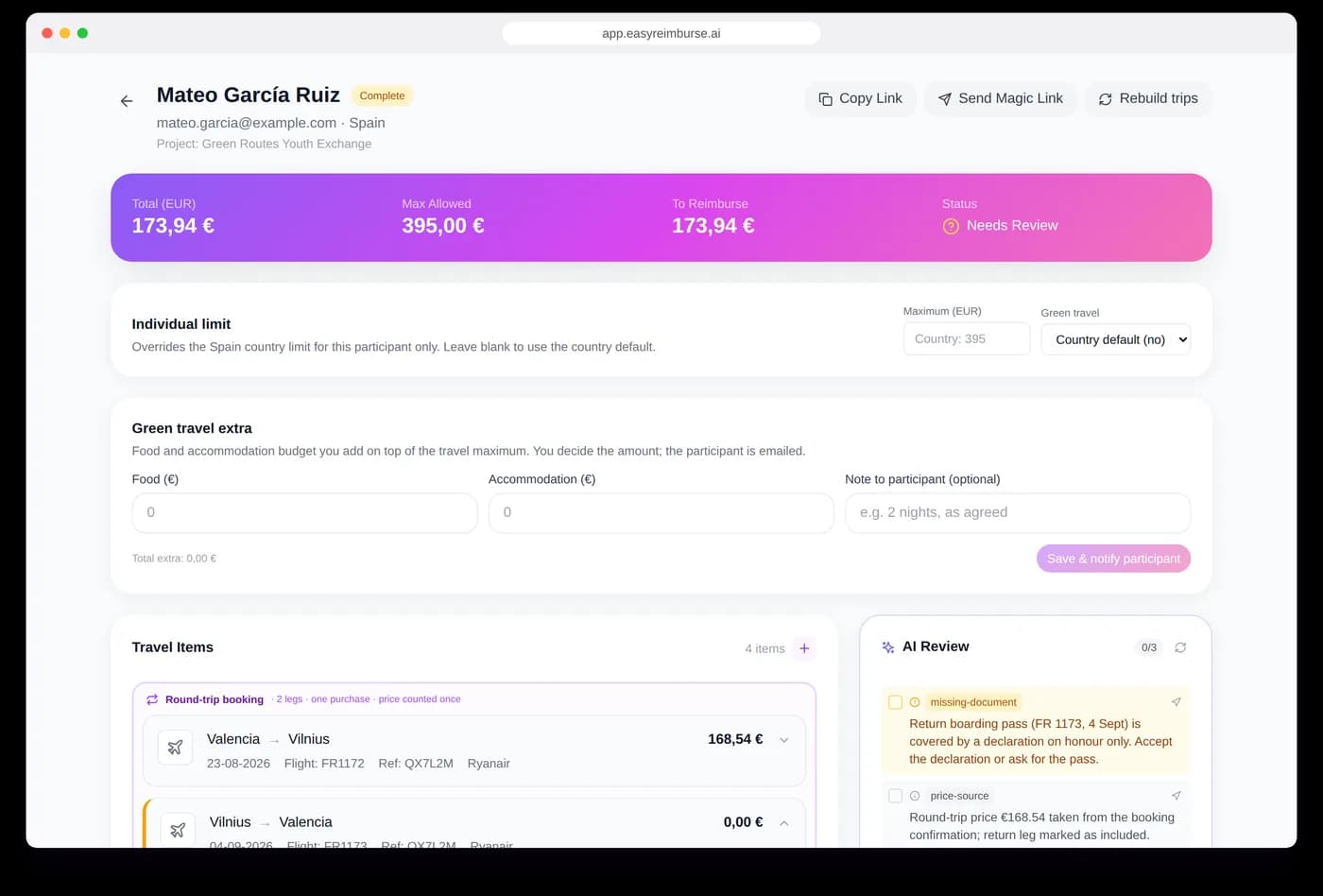
Task: Check the missing-document review checkbox
Action: click(895, 702)
